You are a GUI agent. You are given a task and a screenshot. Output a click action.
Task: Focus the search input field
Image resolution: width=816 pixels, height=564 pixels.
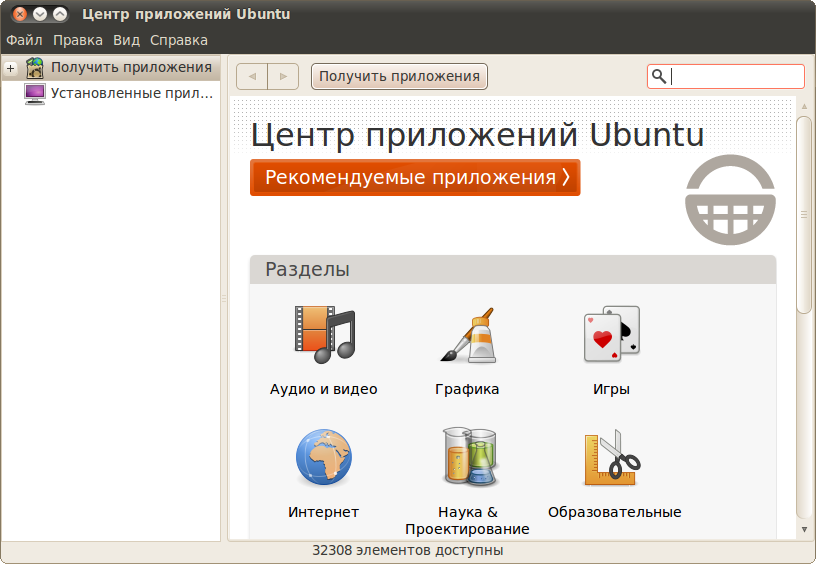click(x=726, y=76)
